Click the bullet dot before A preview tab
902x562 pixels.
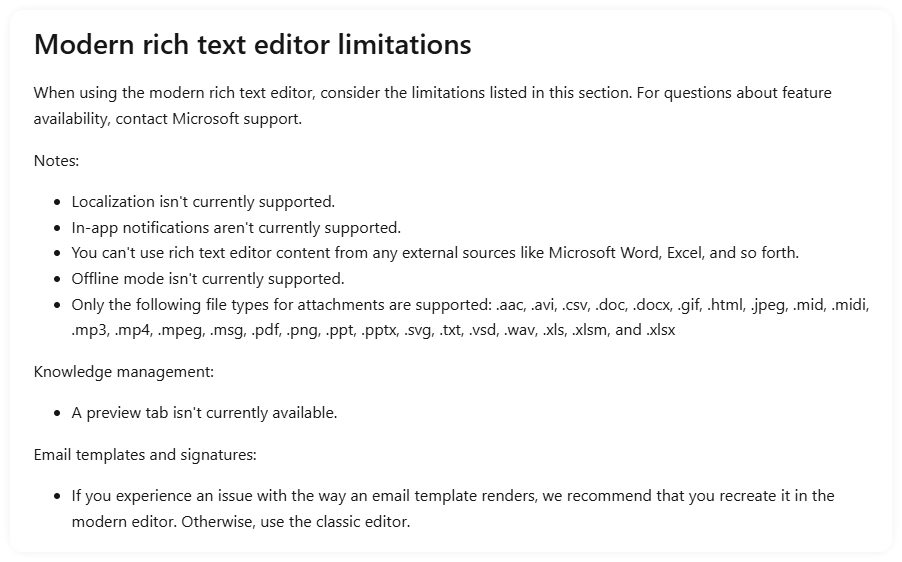[x=56, y=414]
